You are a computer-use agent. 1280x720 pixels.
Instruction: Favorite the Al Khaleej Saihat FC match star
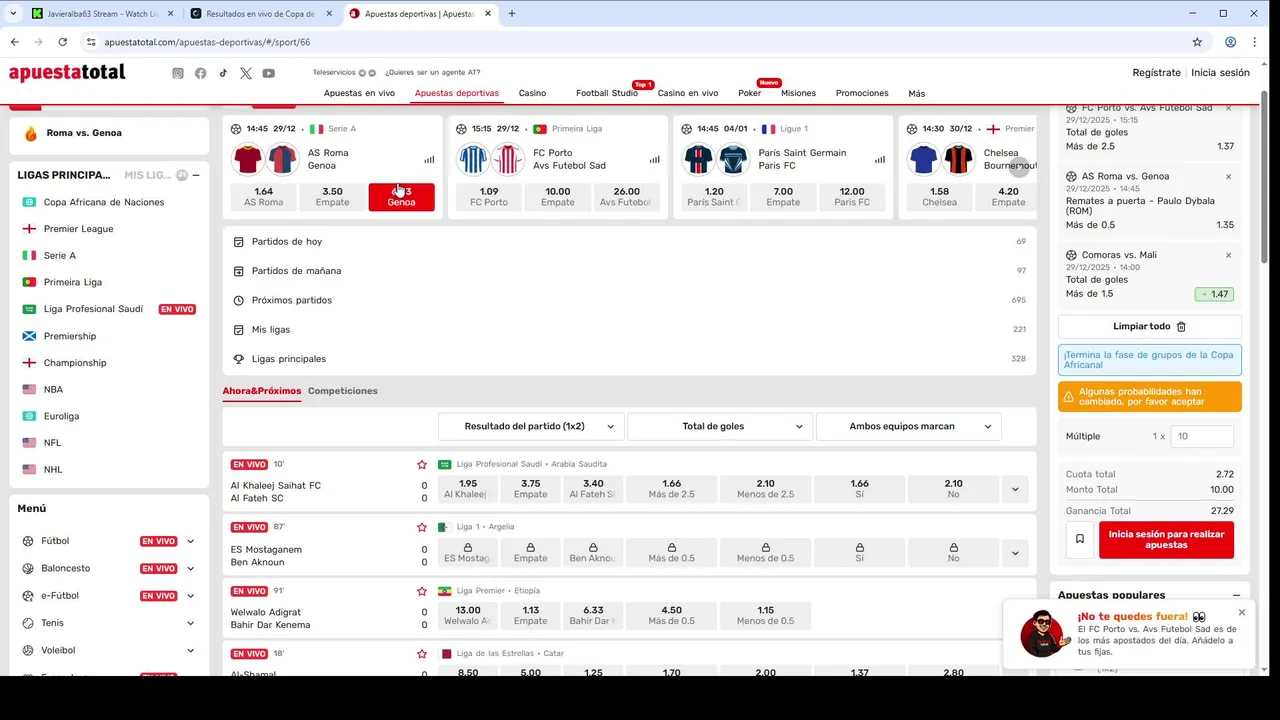tap(422, 464)
